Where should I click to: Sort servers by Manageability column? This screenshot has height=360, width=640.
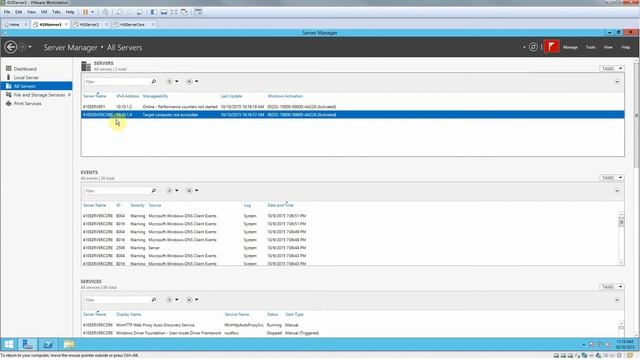[x=156, y=96]
